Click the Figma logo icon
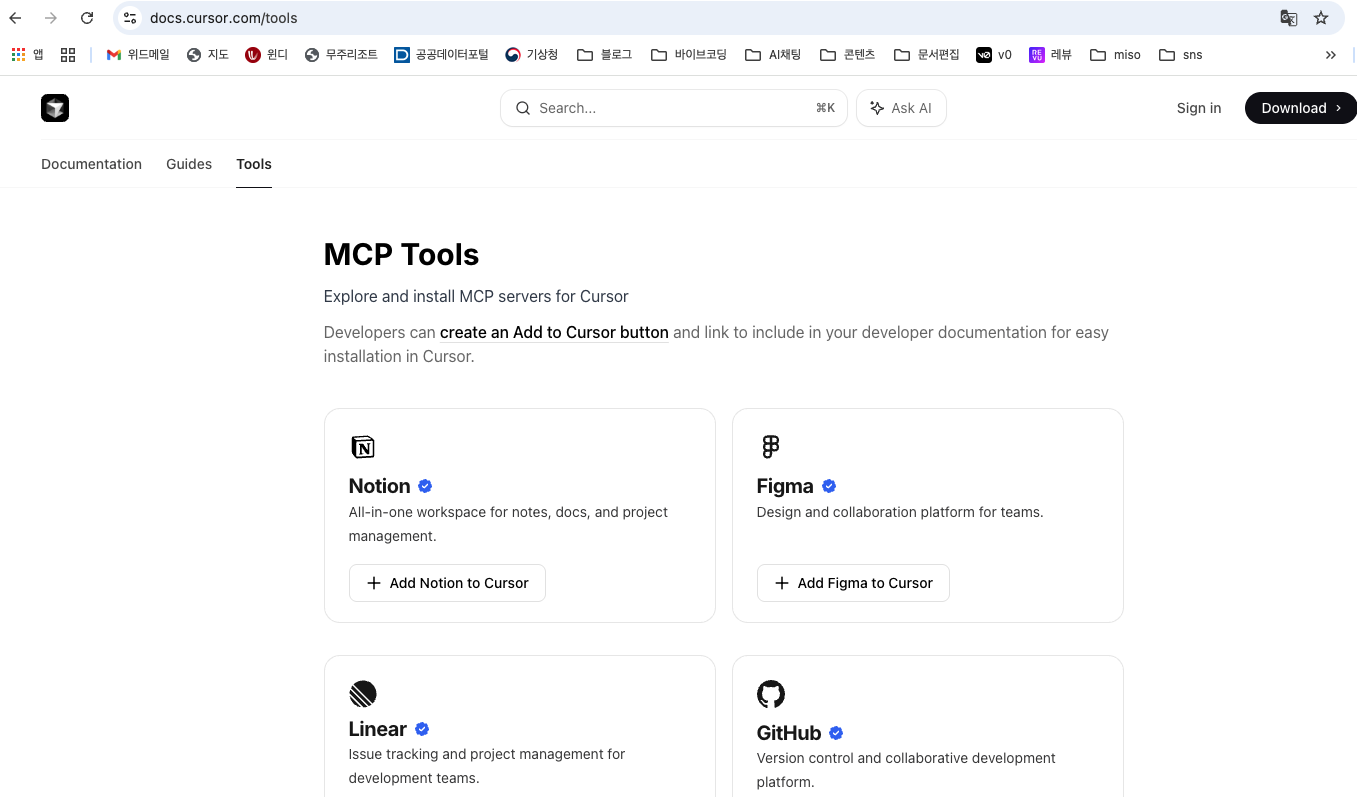Screen dimensions: 1357x797 click(x=770, y=447)
